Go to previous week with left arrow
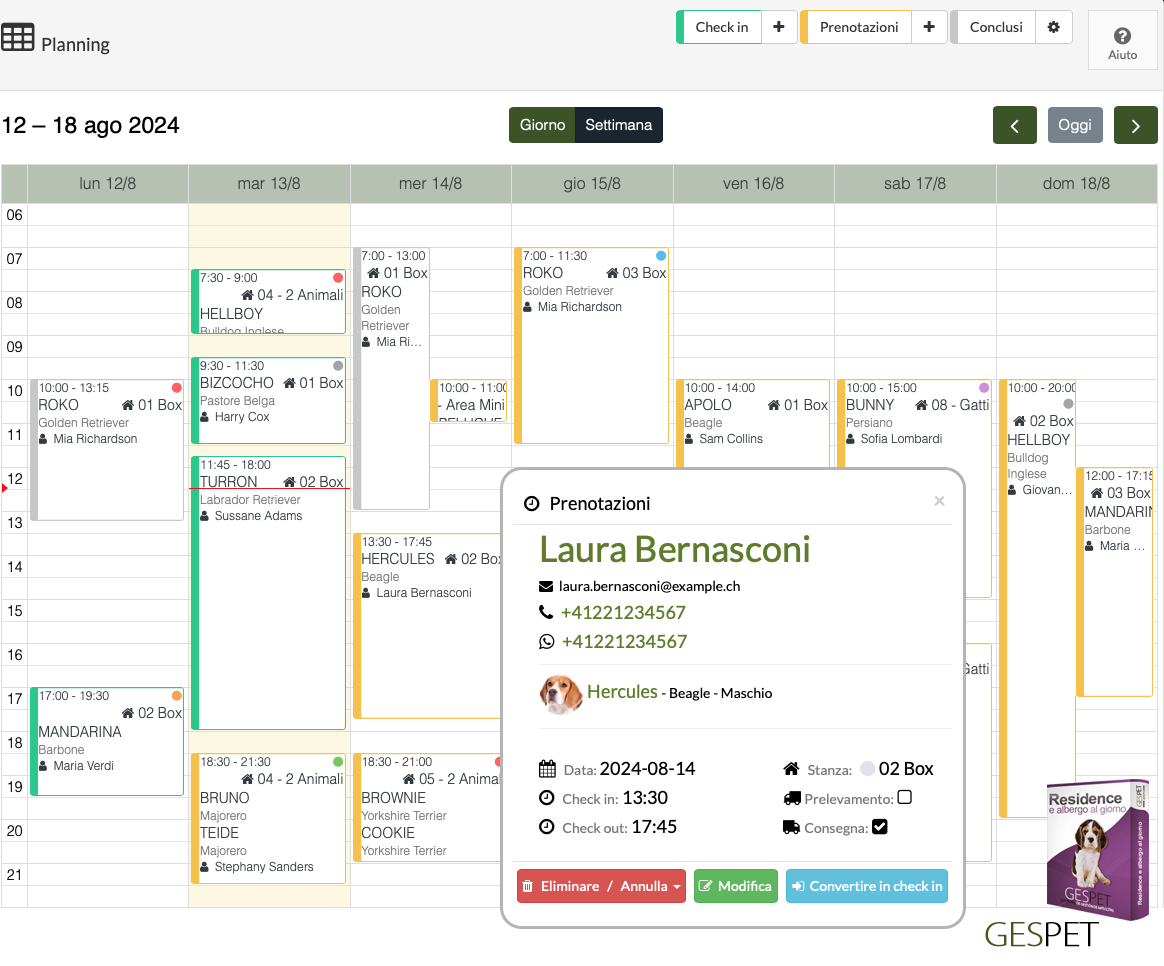This screenshot has width=1164, height=966. click(1014, 125)
